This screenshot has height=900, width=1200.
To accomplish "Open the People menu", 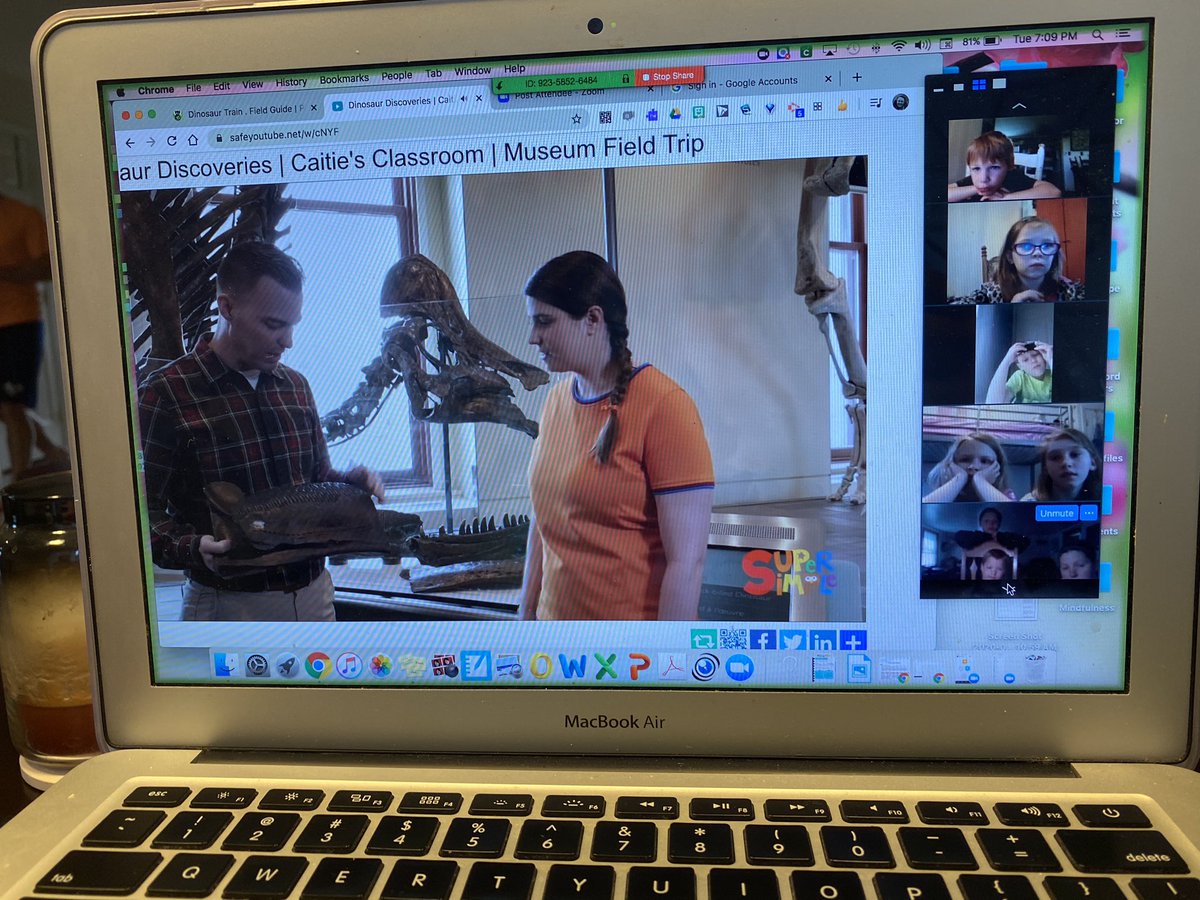I will (396, 76).
